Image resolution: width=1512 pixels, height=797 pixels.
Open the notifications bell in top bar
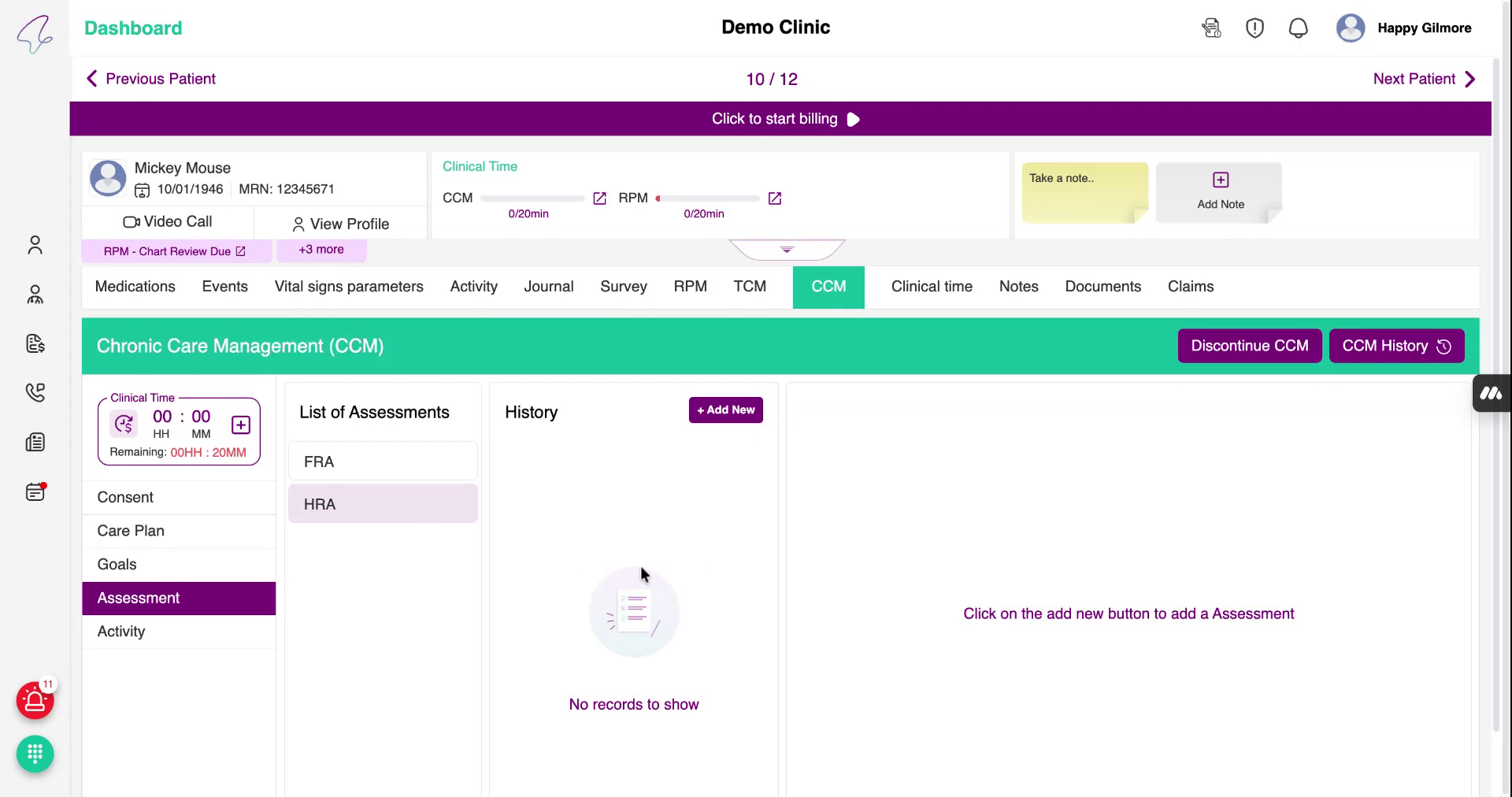[x=1298, y=28]
